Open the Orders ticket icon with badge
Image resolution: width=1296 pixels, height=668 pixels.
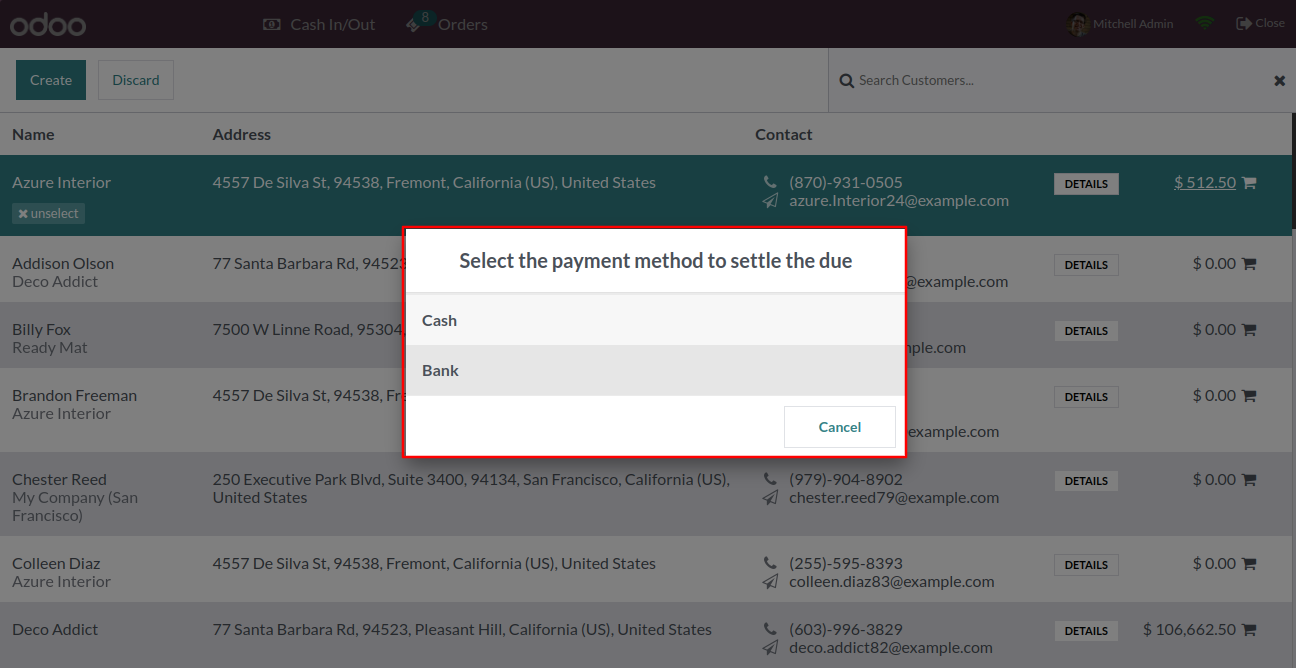(x=418, y=22)
